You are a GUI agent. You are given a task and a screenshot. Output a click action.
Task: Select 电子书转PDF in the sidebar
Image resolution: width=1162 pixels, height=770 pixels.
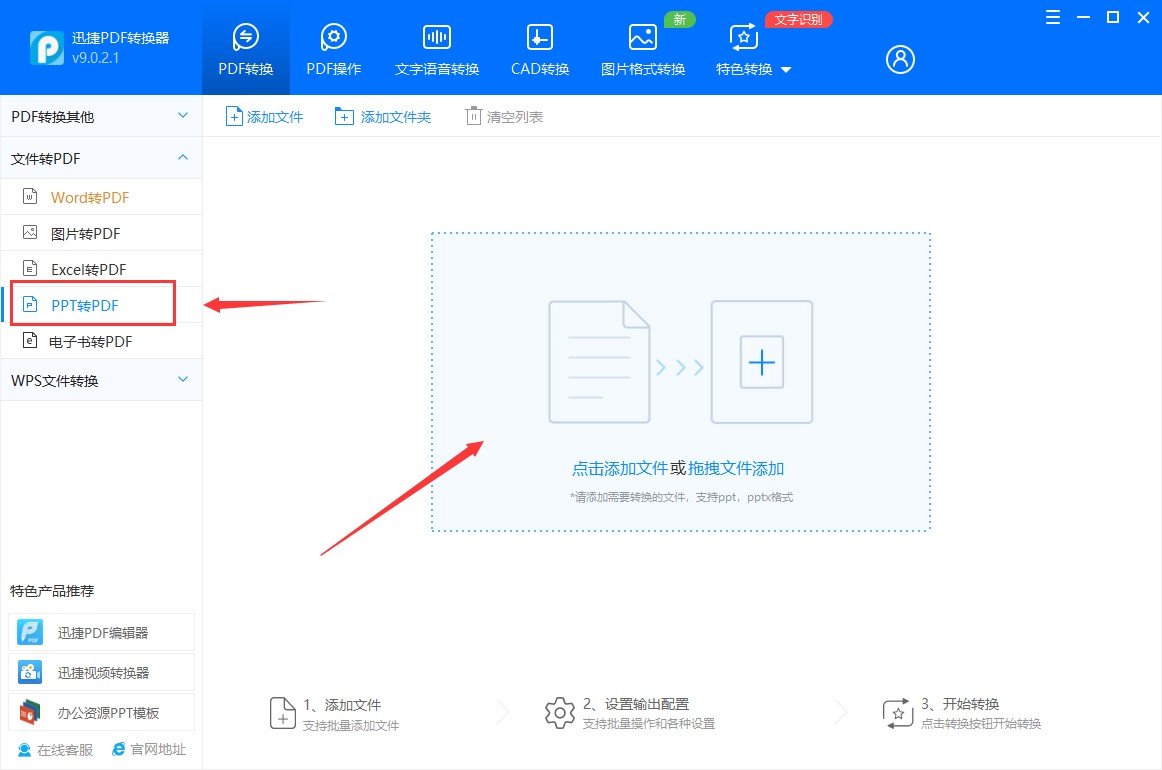pos(102,341)
